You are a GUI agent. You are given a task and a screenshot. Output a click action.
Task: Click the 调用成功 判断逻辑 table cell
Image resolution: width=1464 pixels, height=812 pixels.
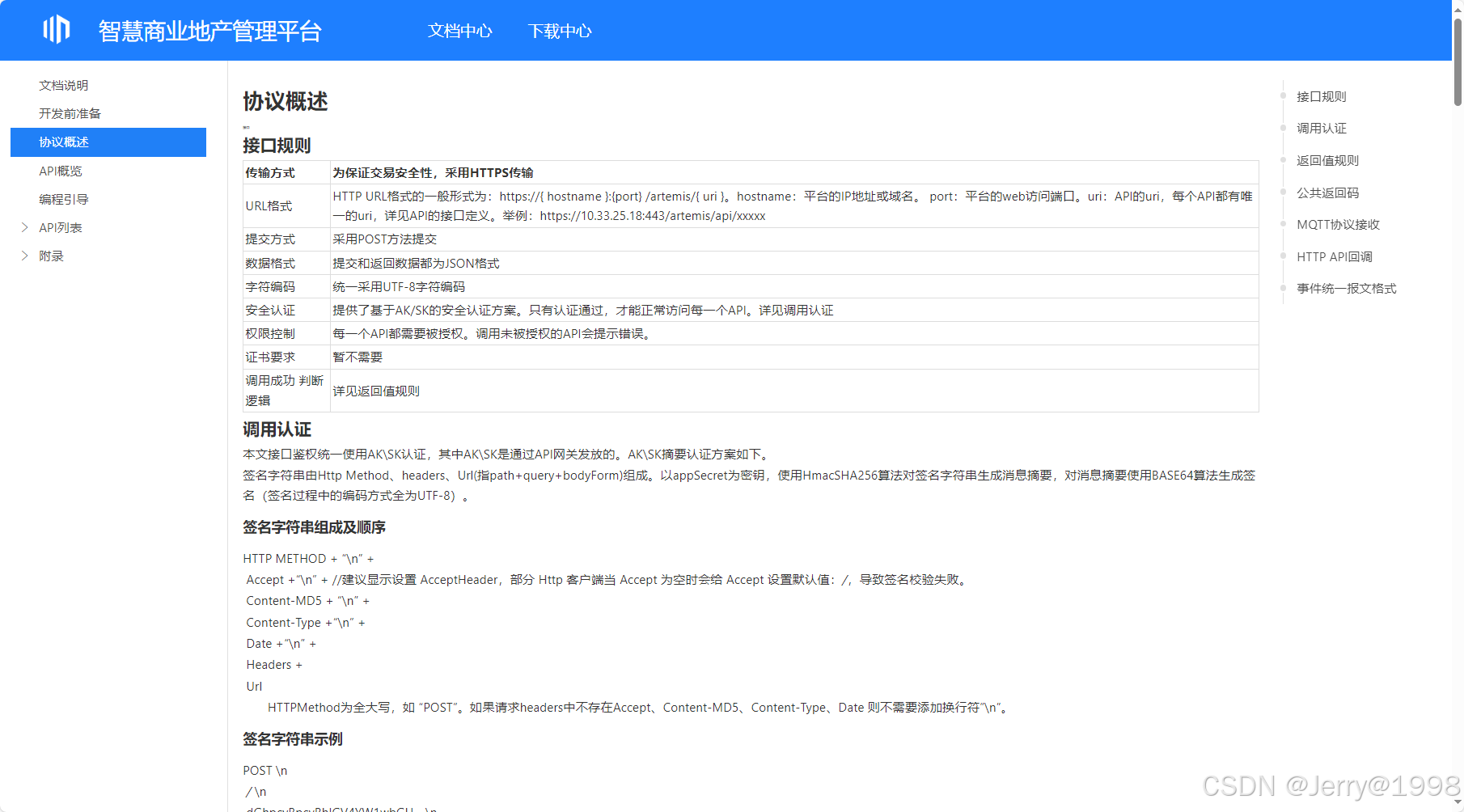(286, 391)
